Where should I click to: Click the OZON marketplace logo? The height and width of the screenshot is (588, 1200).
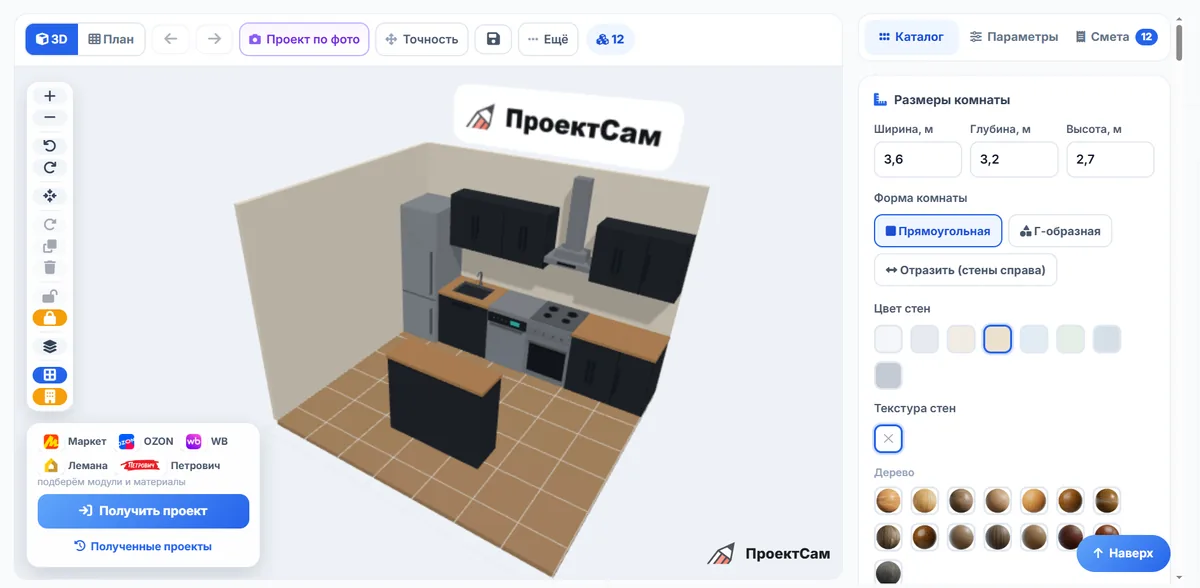[126, 441]
